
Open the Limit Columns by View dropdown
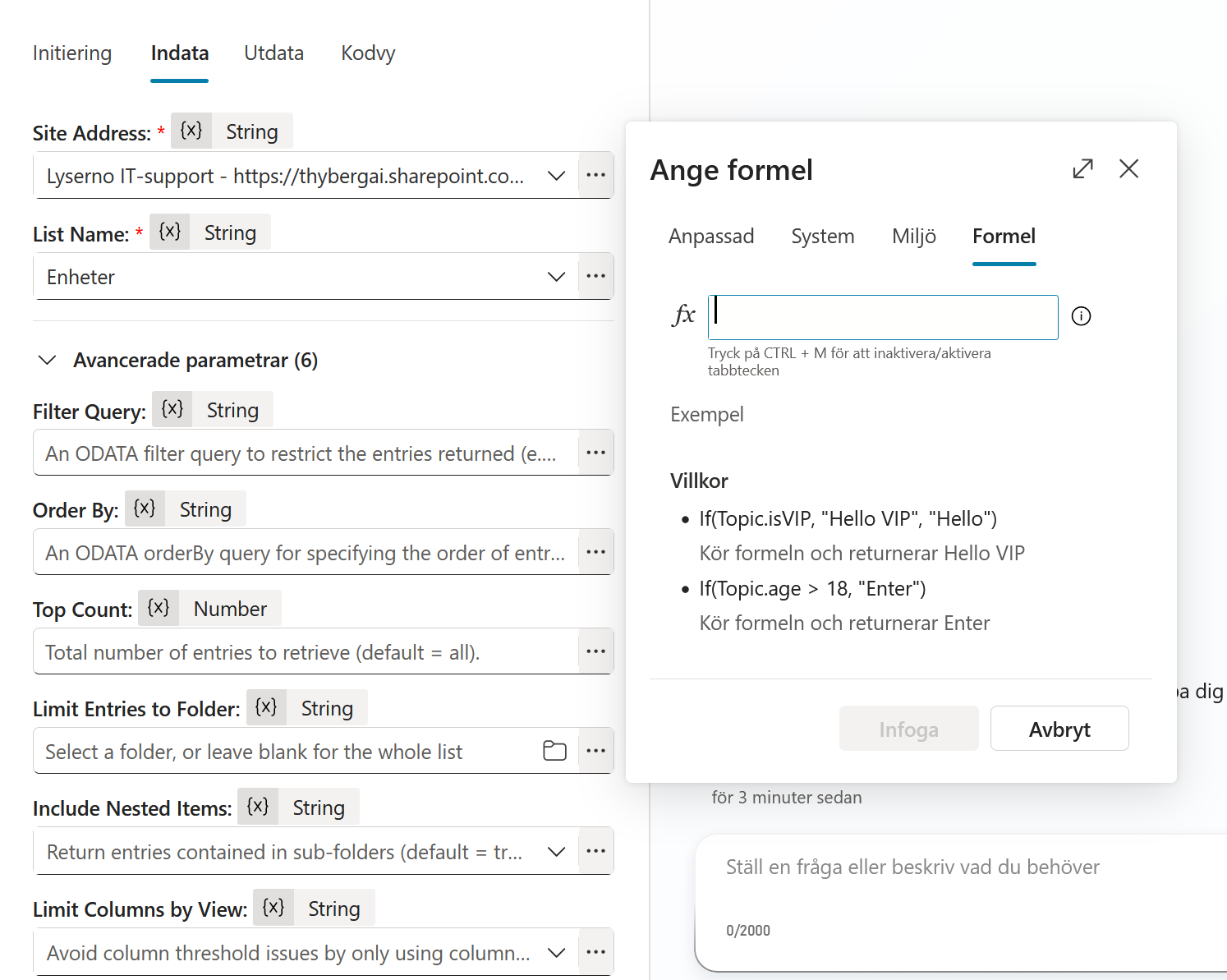557,953
